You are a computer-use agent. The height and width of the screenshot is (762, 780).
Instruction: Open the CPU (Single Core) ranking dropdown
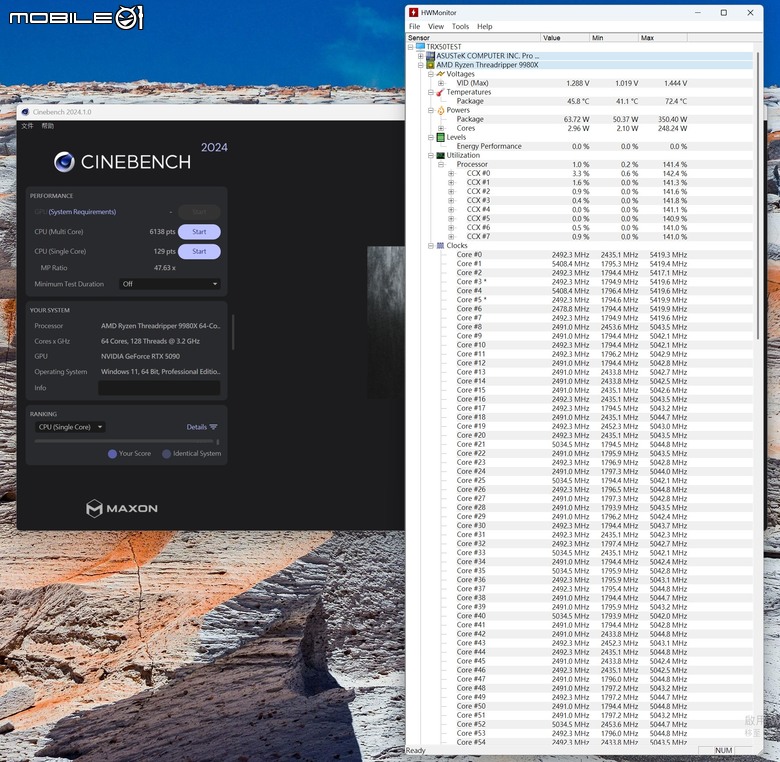[70, 427]
